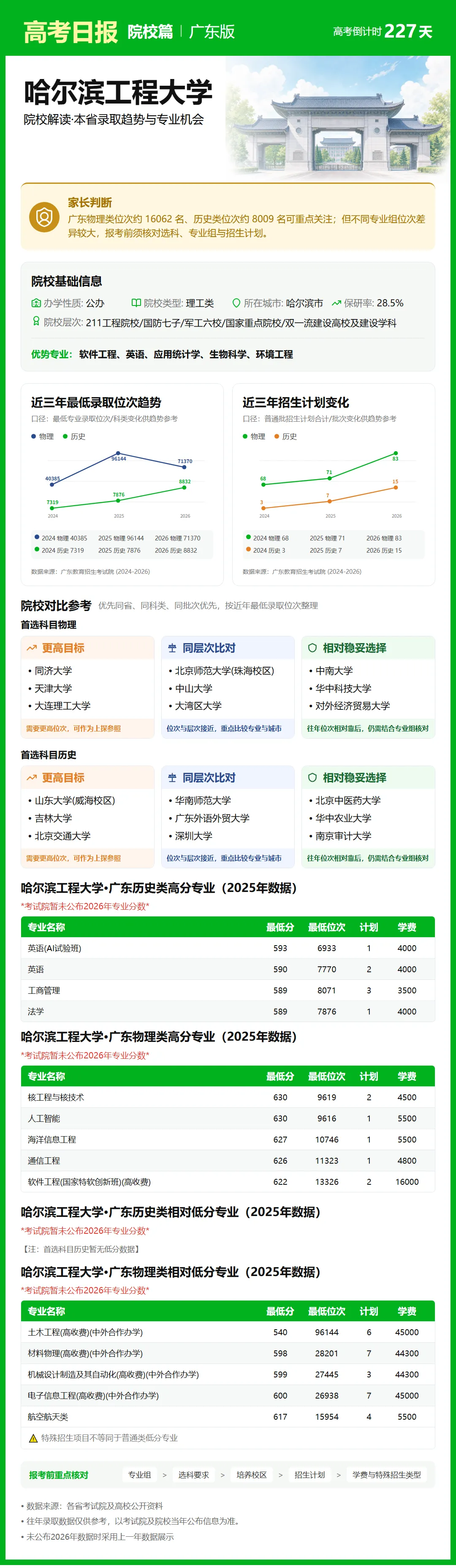Click the green 历史 legend dot in 录取位次趋势 chart
The width and height of the screenshot is (456, 1568).
(65, 436)
